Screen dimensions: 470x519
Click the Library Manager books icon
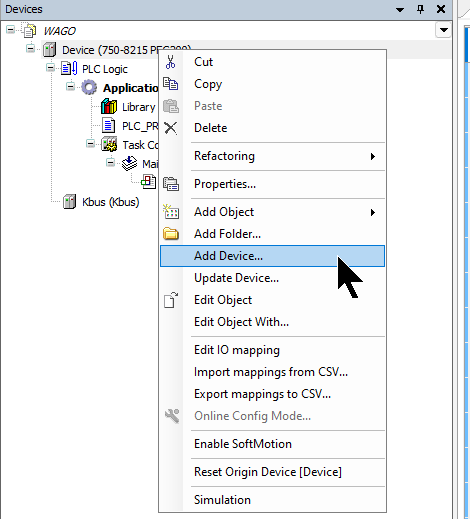(109, 107)
